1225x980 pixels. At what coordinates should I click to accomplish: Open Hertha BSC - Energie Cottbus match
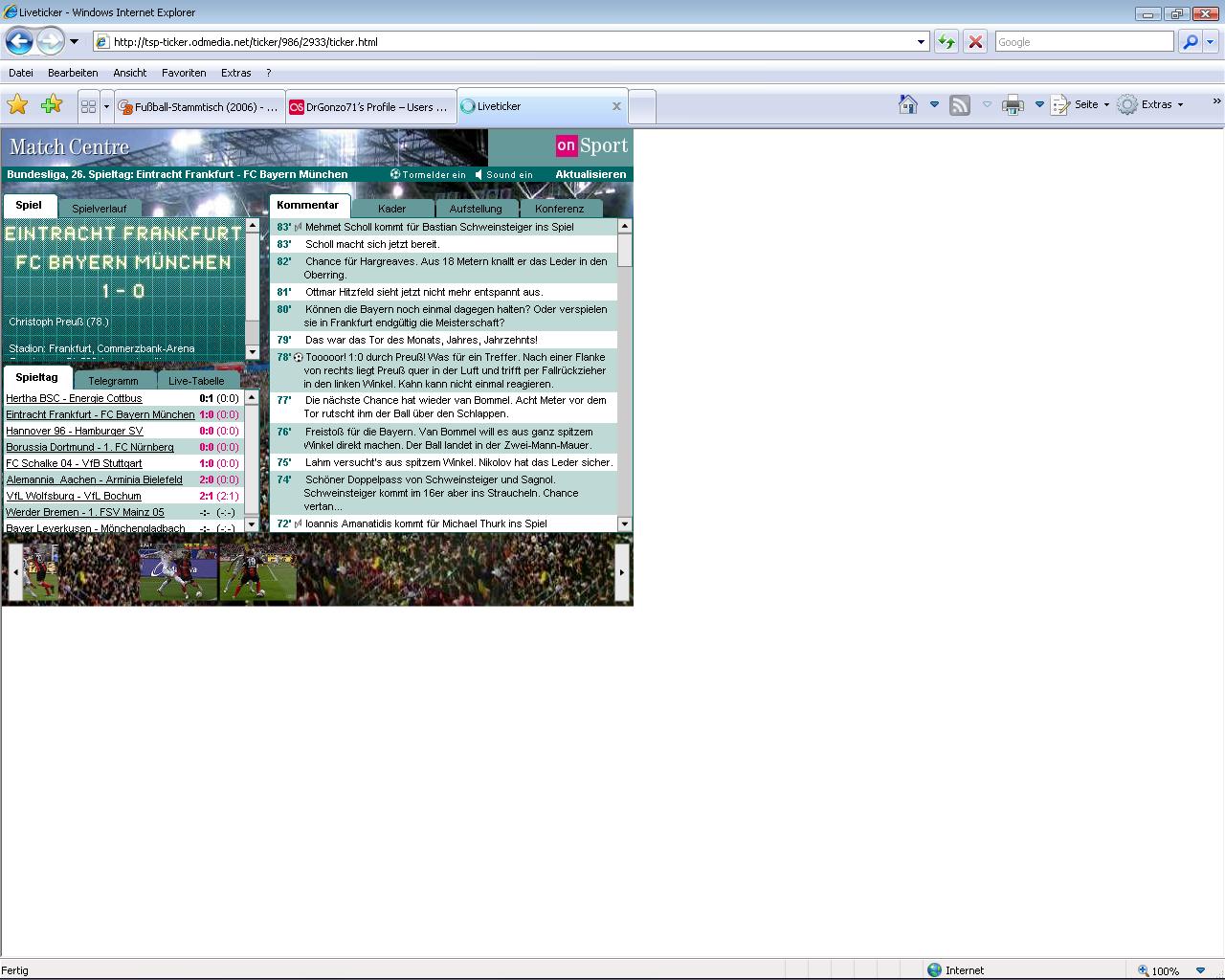pyautogui.click(x=74, y=398)
